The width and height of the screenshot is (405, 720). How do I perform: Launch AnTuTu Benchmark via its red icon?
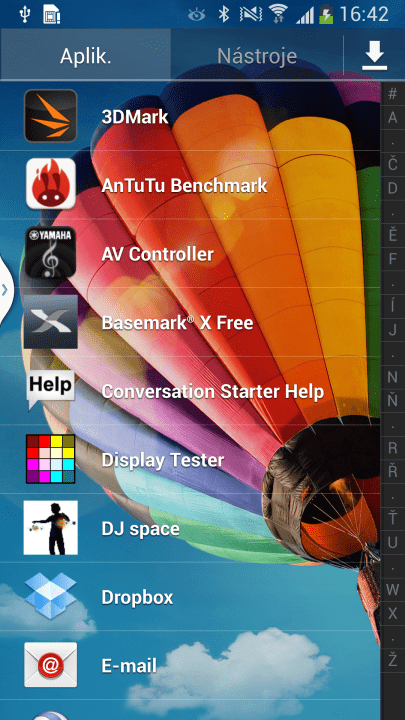[51, 184]
